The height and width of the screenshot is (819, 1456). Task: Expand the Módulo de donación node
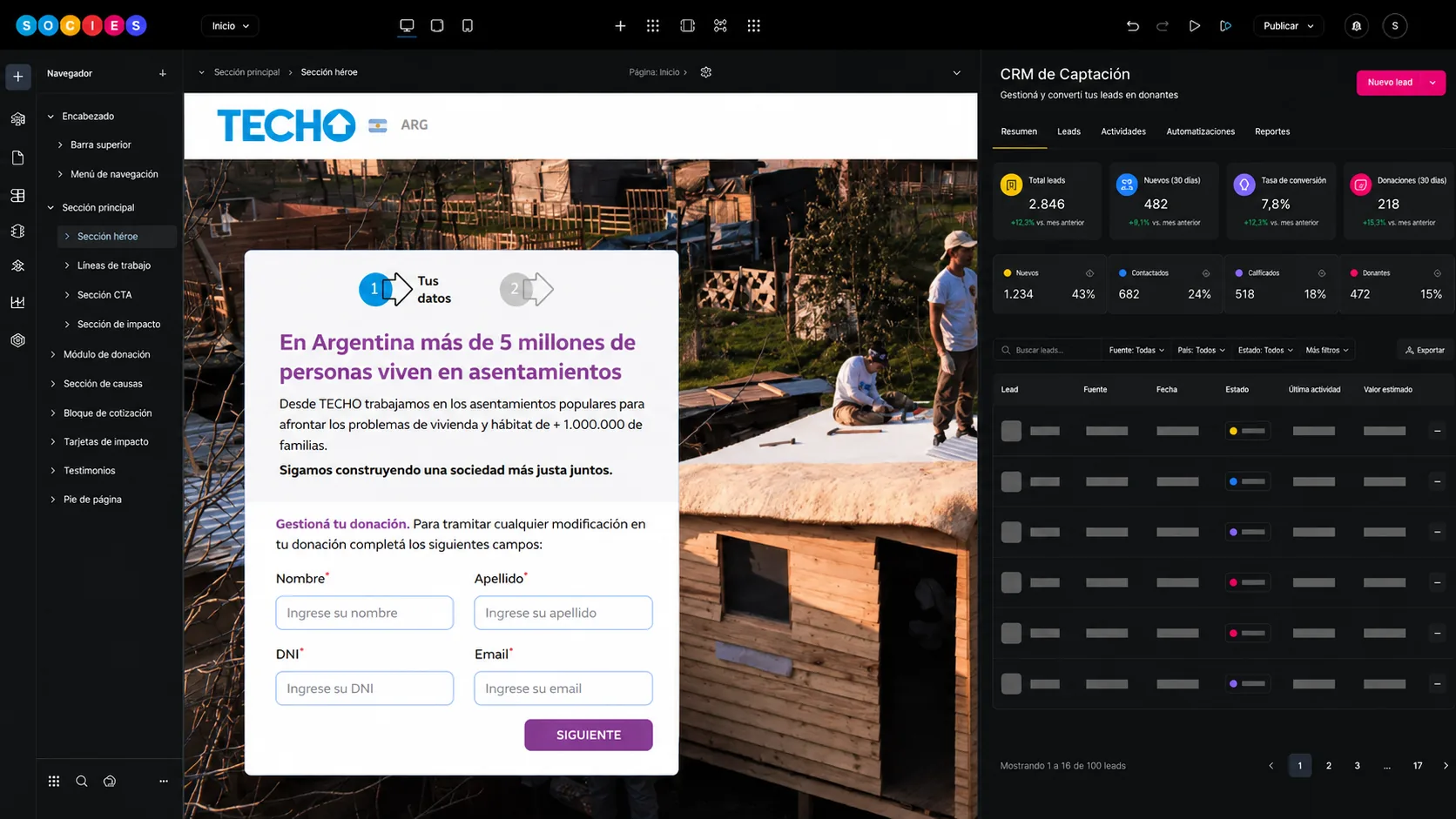click(x=53, y=355)
